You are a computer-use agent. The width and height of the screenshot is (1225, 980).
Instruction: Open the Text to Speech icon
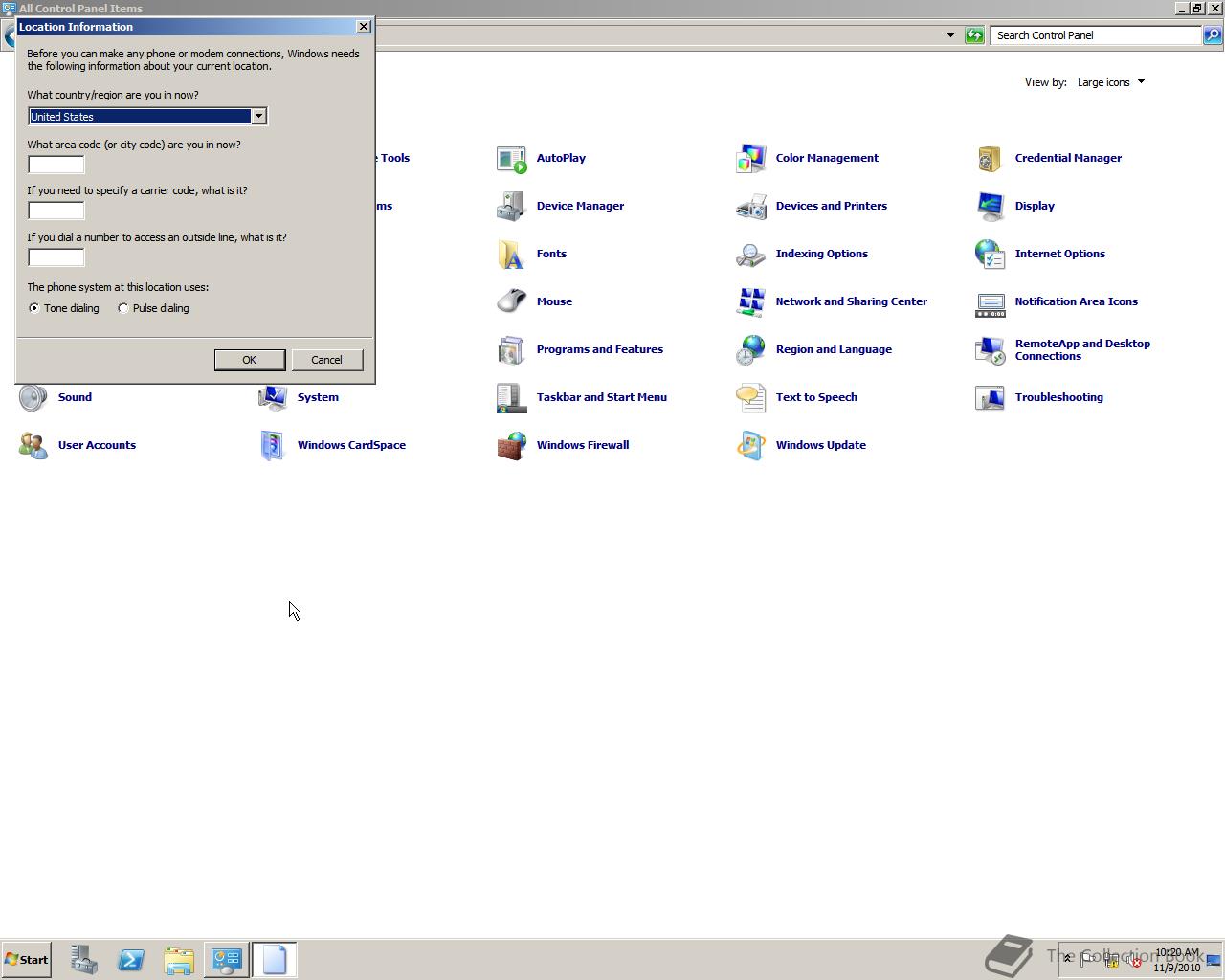751,398
